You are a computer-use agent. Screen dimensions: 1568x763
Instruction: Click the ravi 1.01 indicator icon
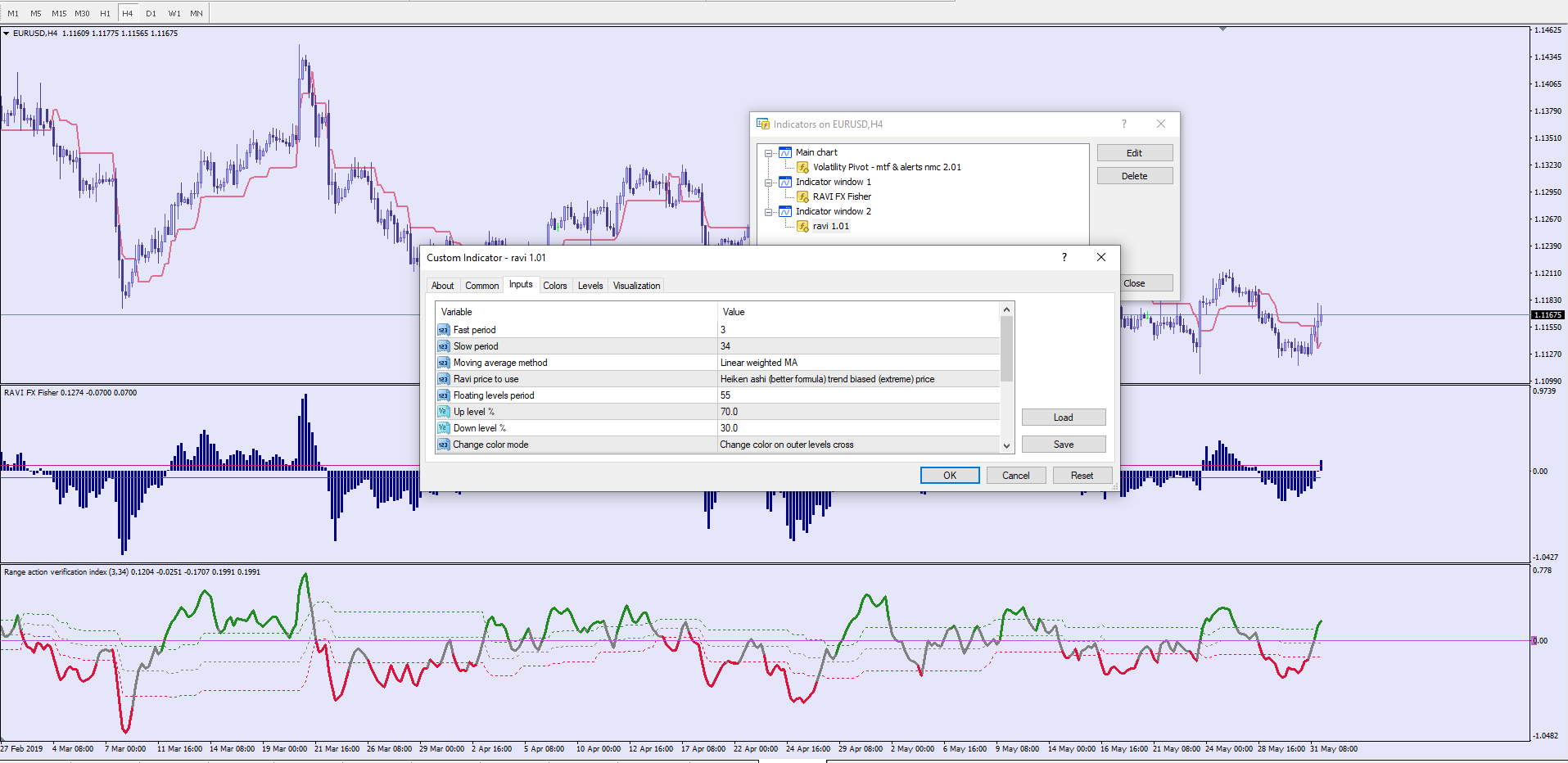[802, 226]
